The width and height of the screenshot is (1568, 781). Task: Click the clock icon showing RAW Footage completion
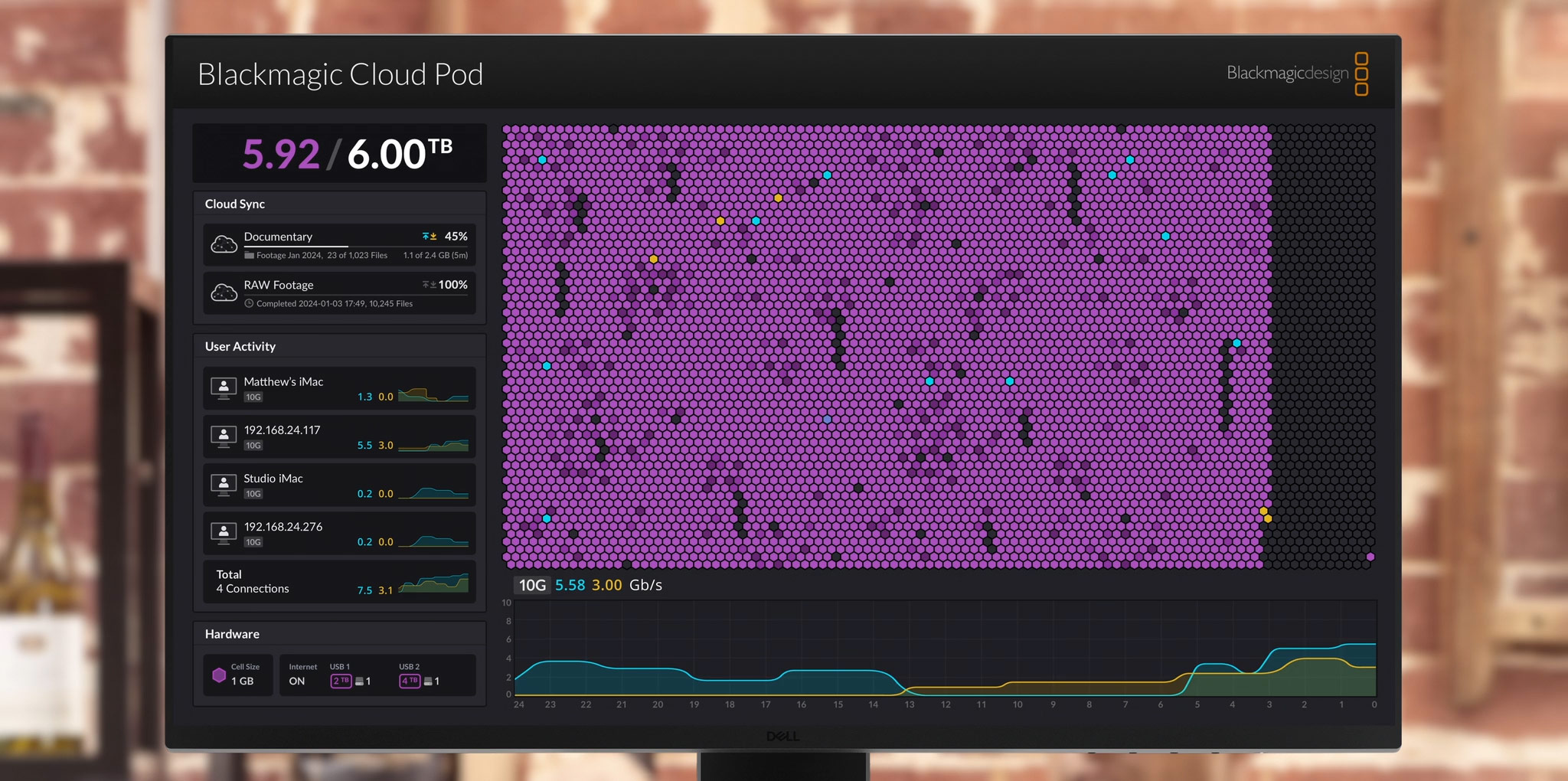249,303
